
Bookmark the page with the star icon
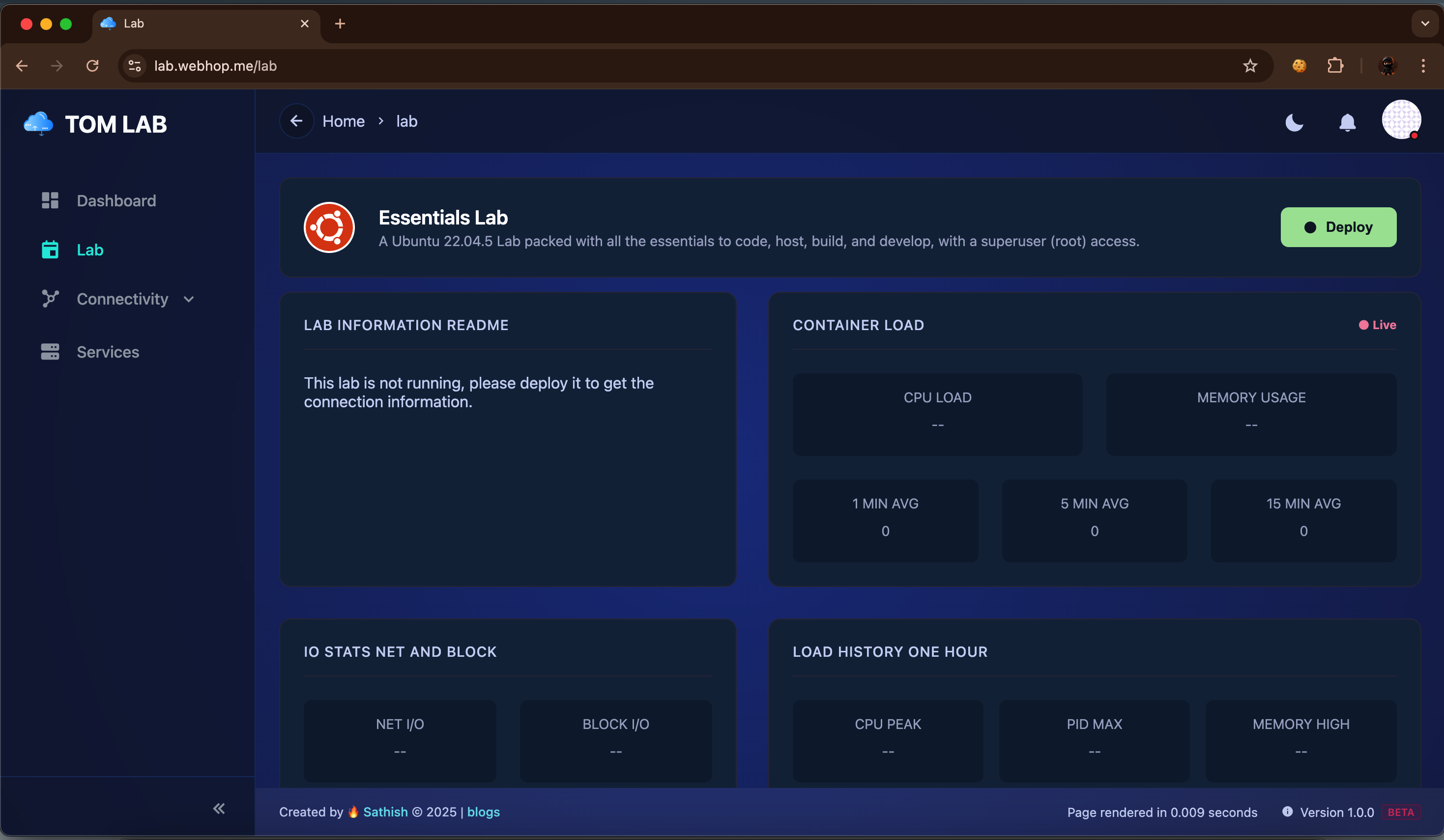[x=1250, y=65]
